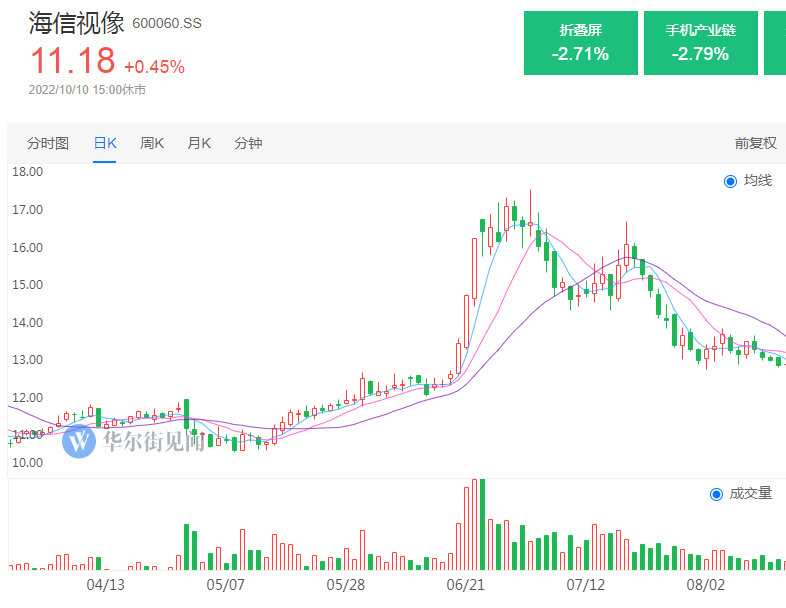Click the 12.00 price axis label

(x=28, y=398)
